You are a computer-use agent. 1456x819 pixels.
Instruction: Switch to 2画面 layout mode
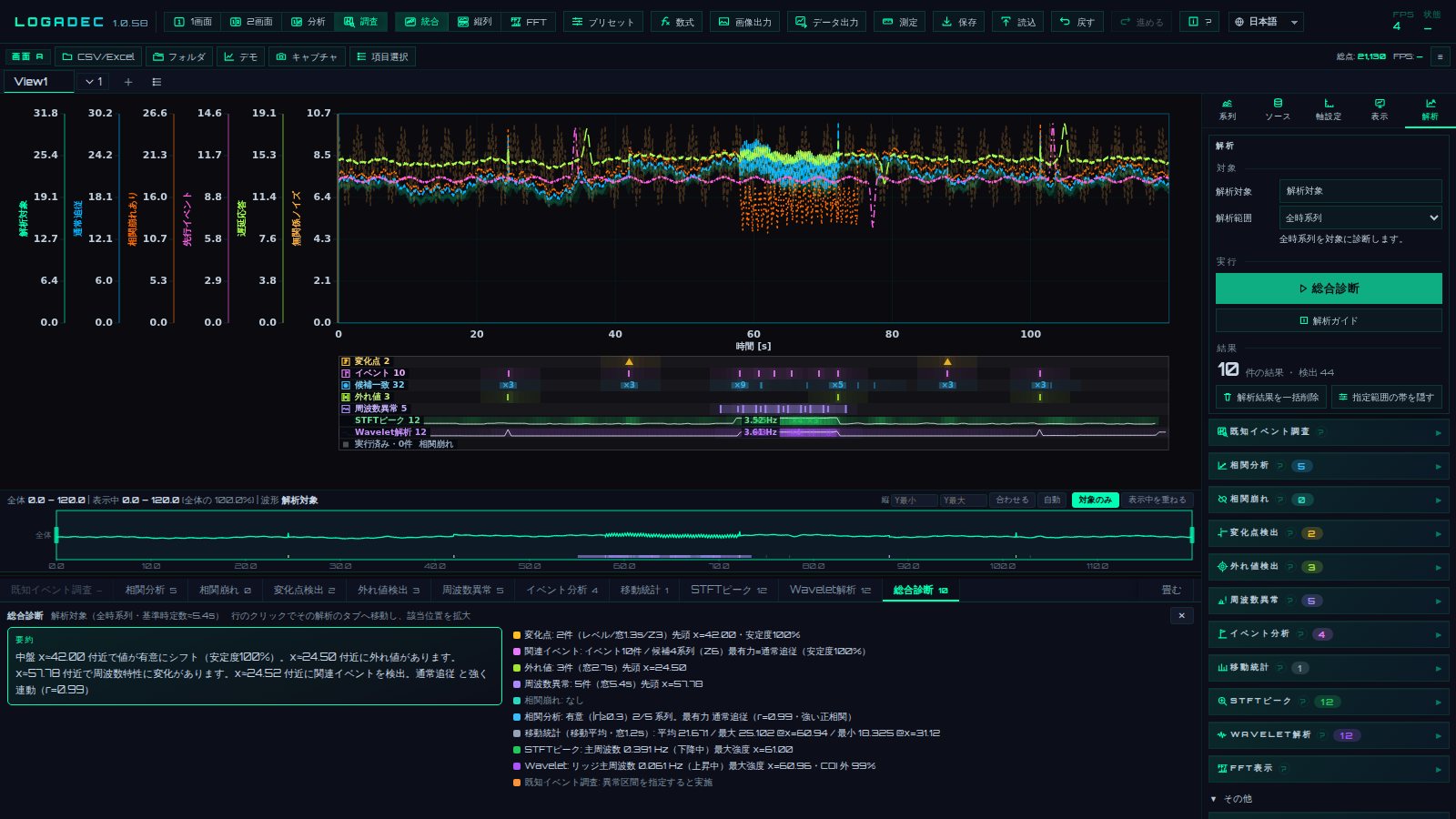point(250,22)
